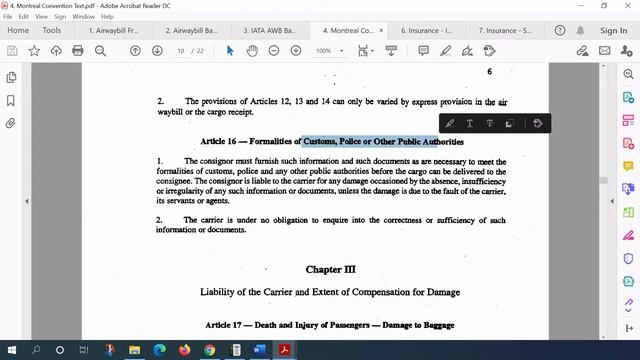Open the Help menu

click(107, 17)
